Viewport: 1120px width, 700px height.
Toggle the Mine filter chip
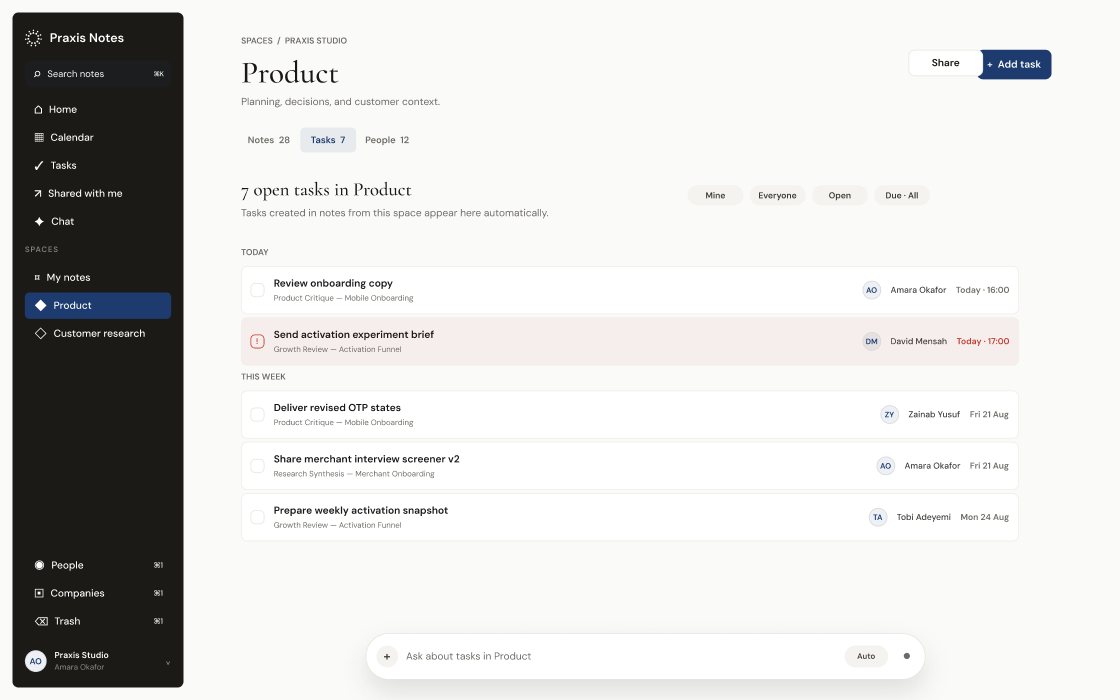point(715,196)
